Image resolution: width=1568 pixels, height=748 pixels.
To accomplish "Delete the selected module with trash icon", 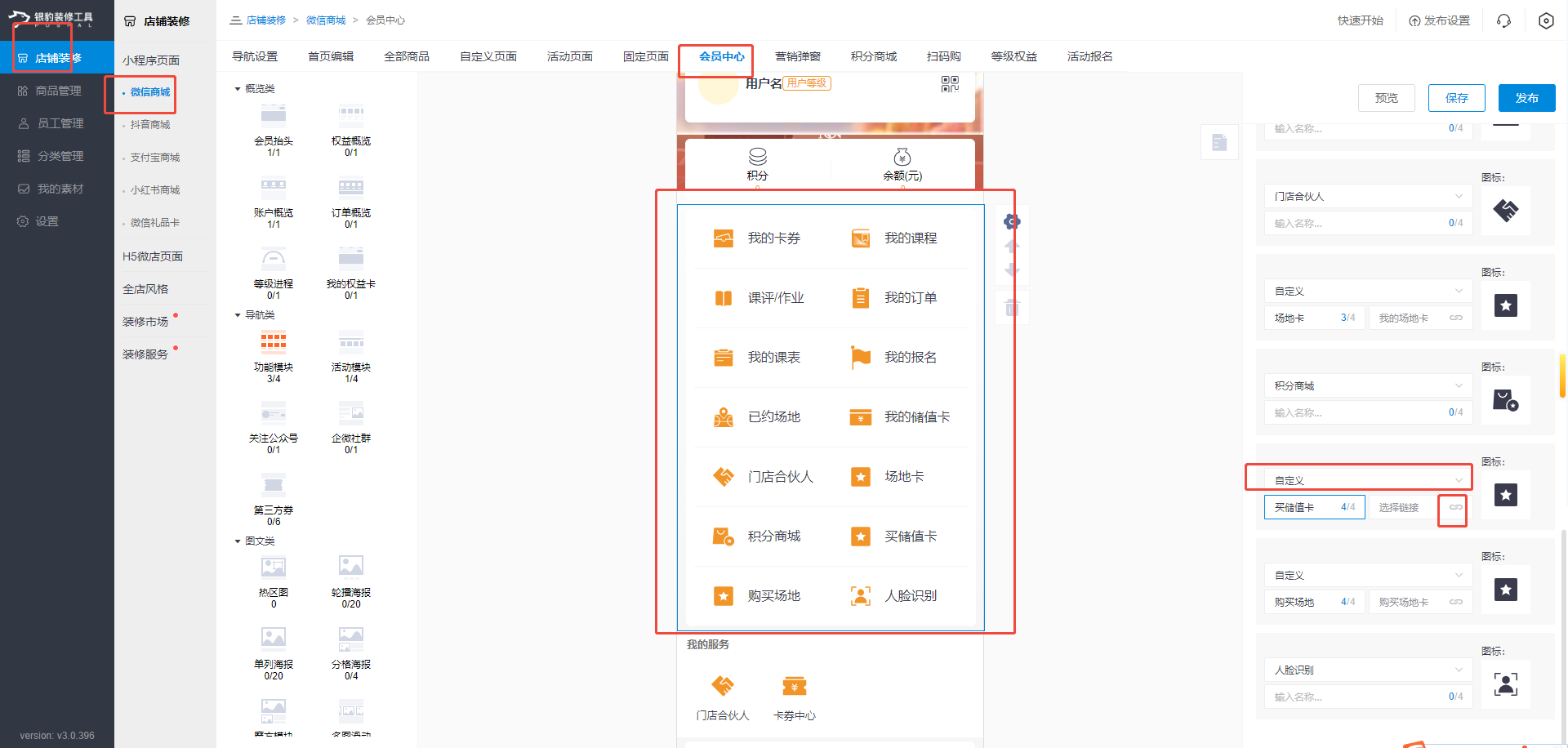I will (x=1012, y=306).
